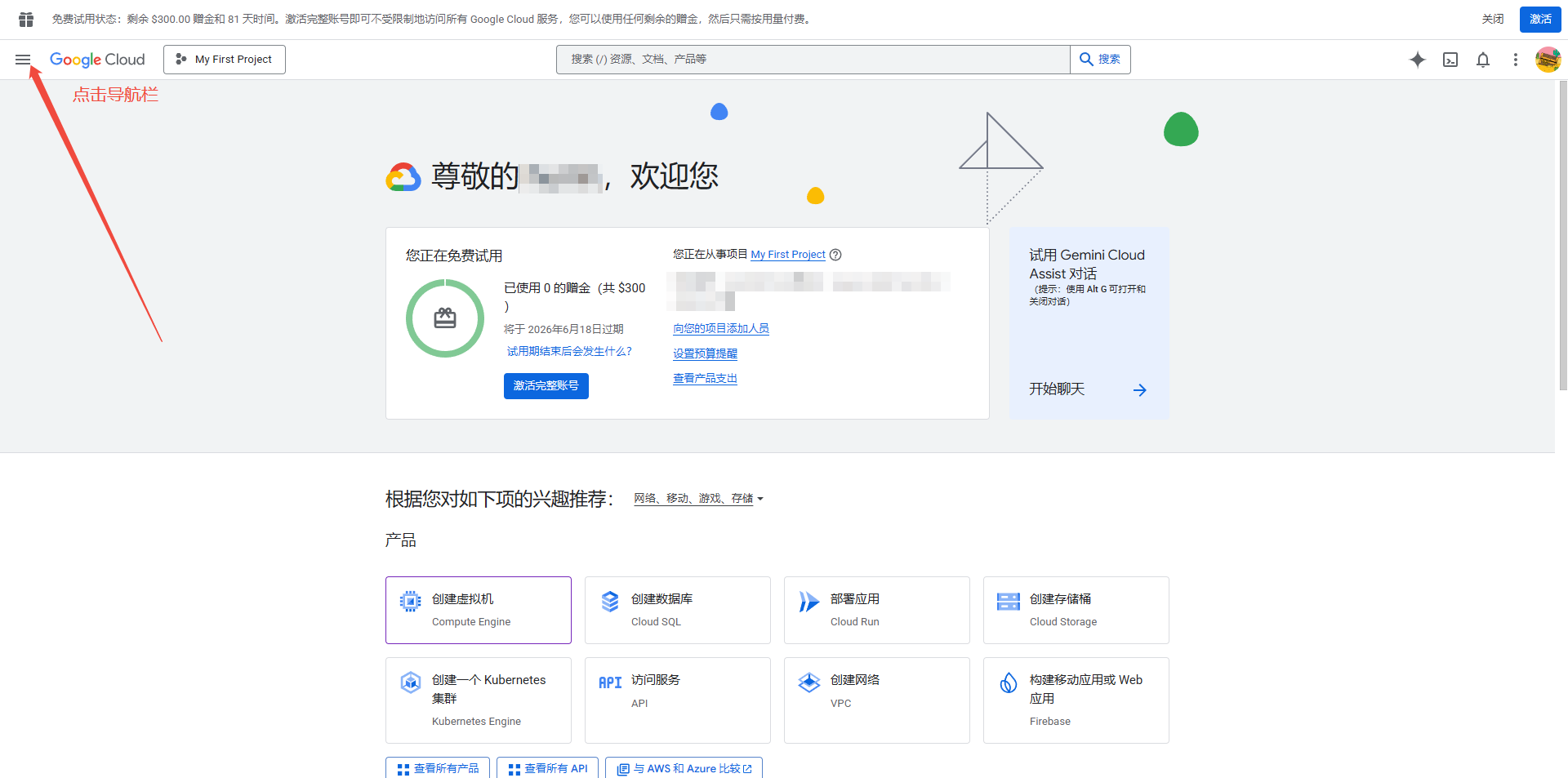Click 激活完整账号 button

(546, 386)
